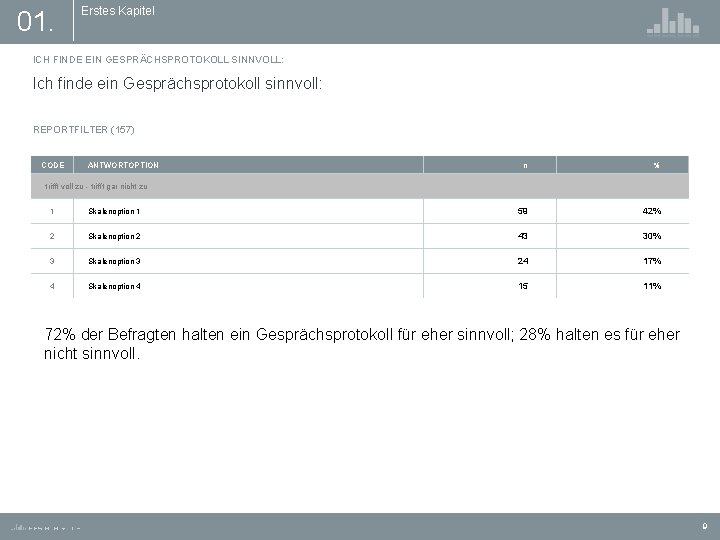This screenshot has width=720, height=540.
Task: Select Skalenoption 1 row label
Action: 114,211
